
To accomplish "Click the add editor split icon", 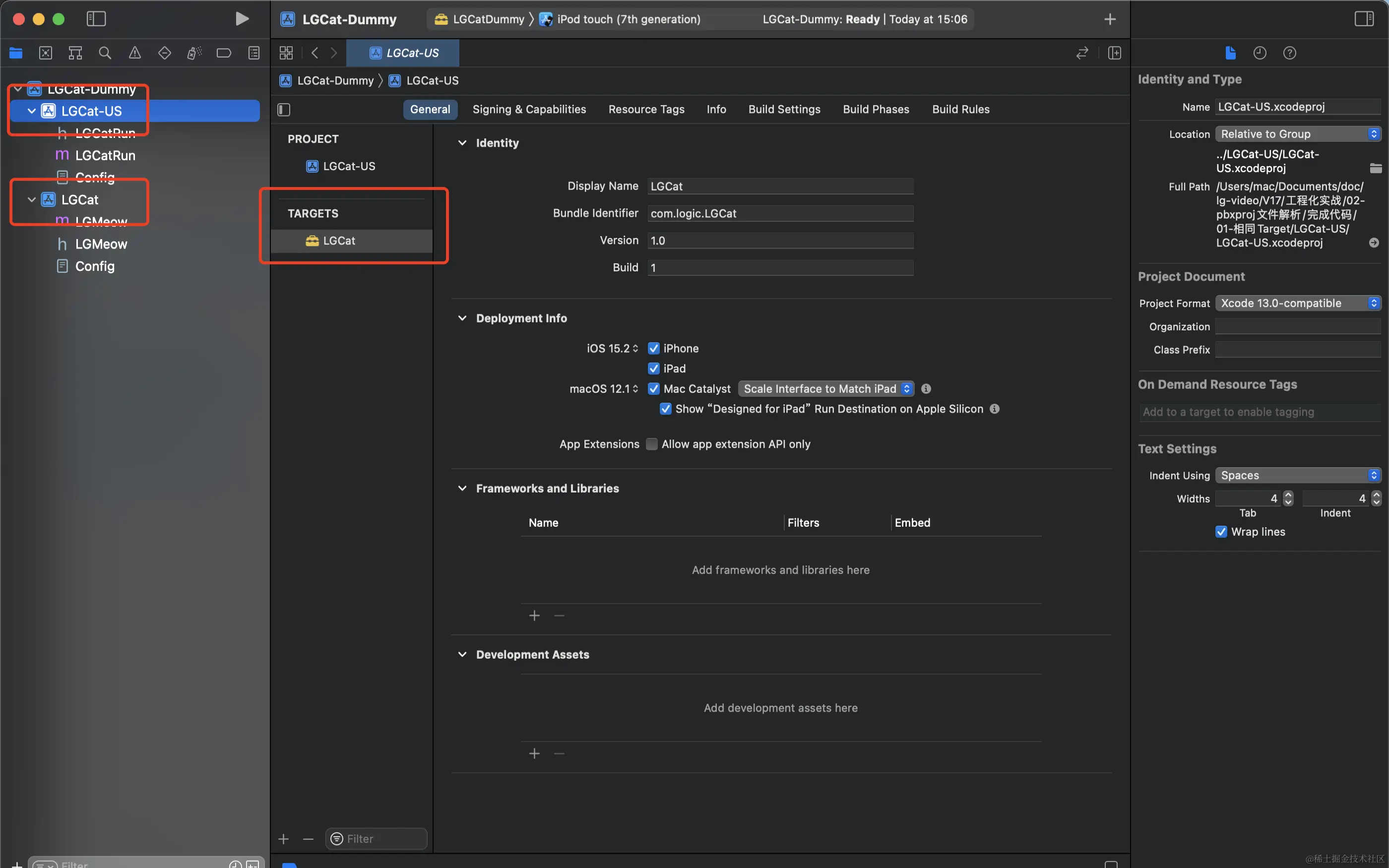I will [x=1114, y=54].
